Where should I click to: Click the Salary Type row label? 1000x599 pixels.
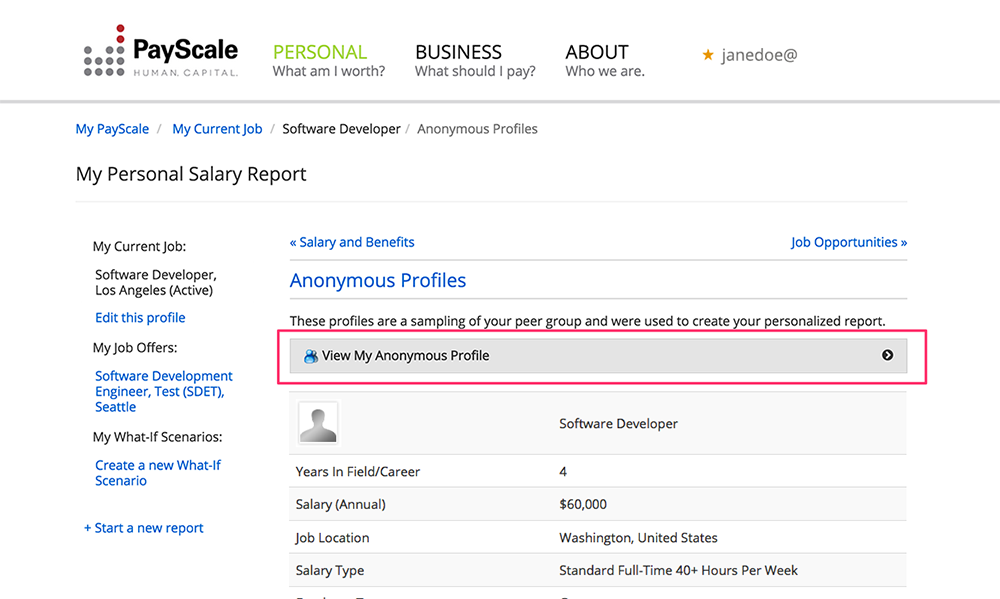tap(330, 571)
